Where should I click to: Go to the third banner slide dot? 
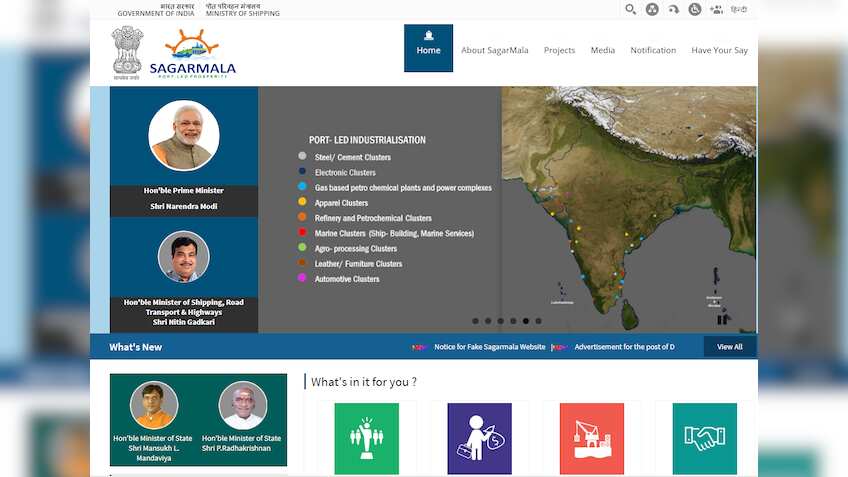click(x=501, y=321)
